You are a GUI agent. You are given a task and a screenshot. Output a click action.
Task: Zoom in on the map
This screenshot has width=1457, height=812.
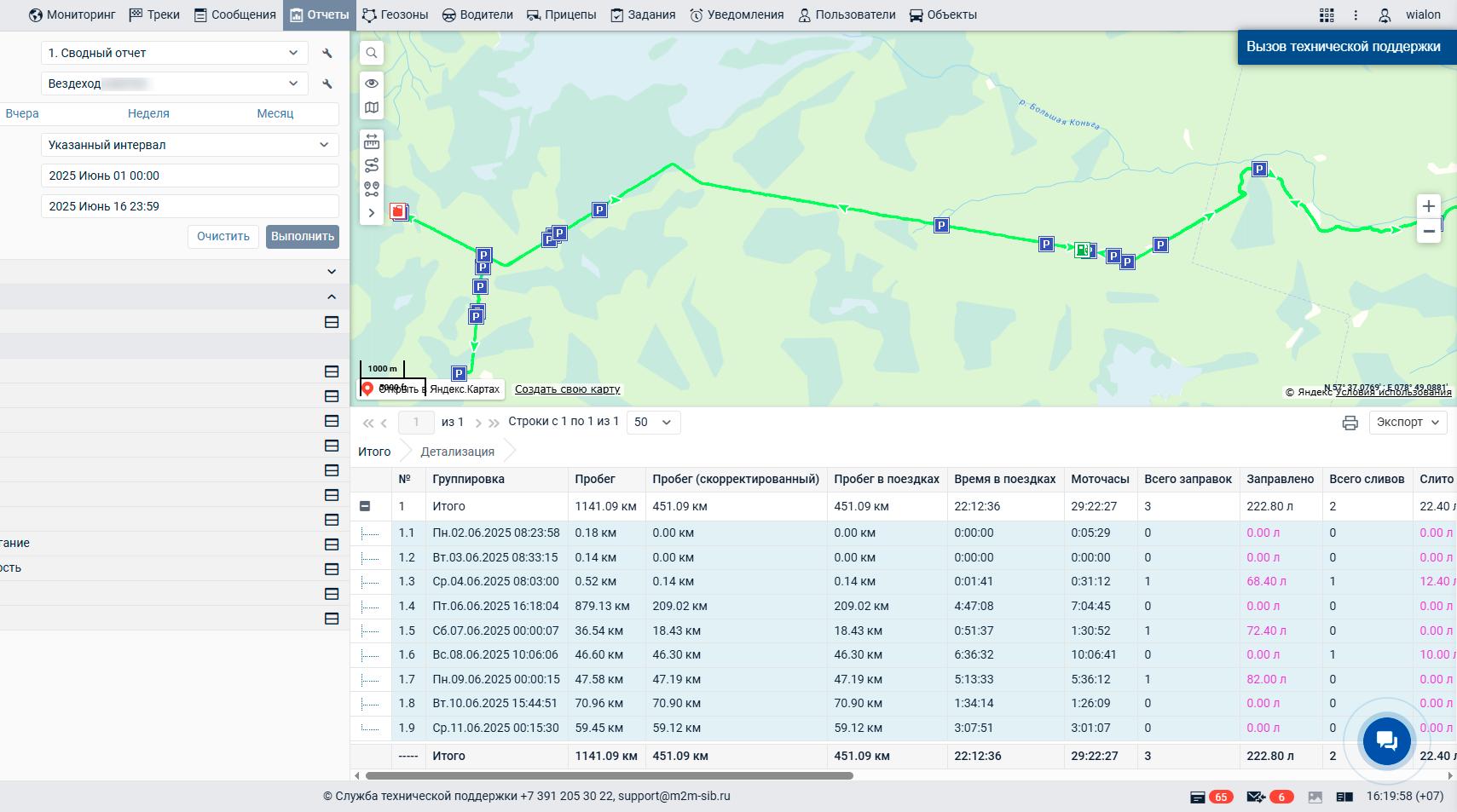tap(1429, 206)
